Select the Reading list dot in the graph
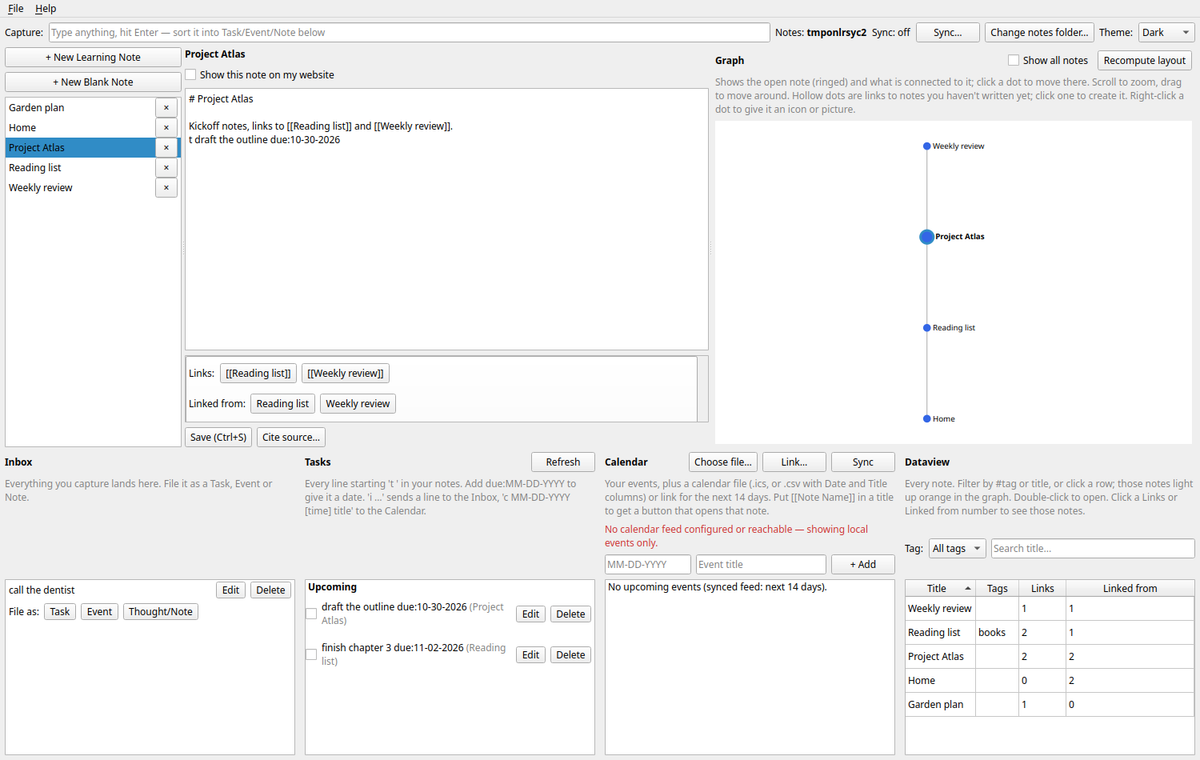The image size is (1200, 760). click(x=927, y=328)
